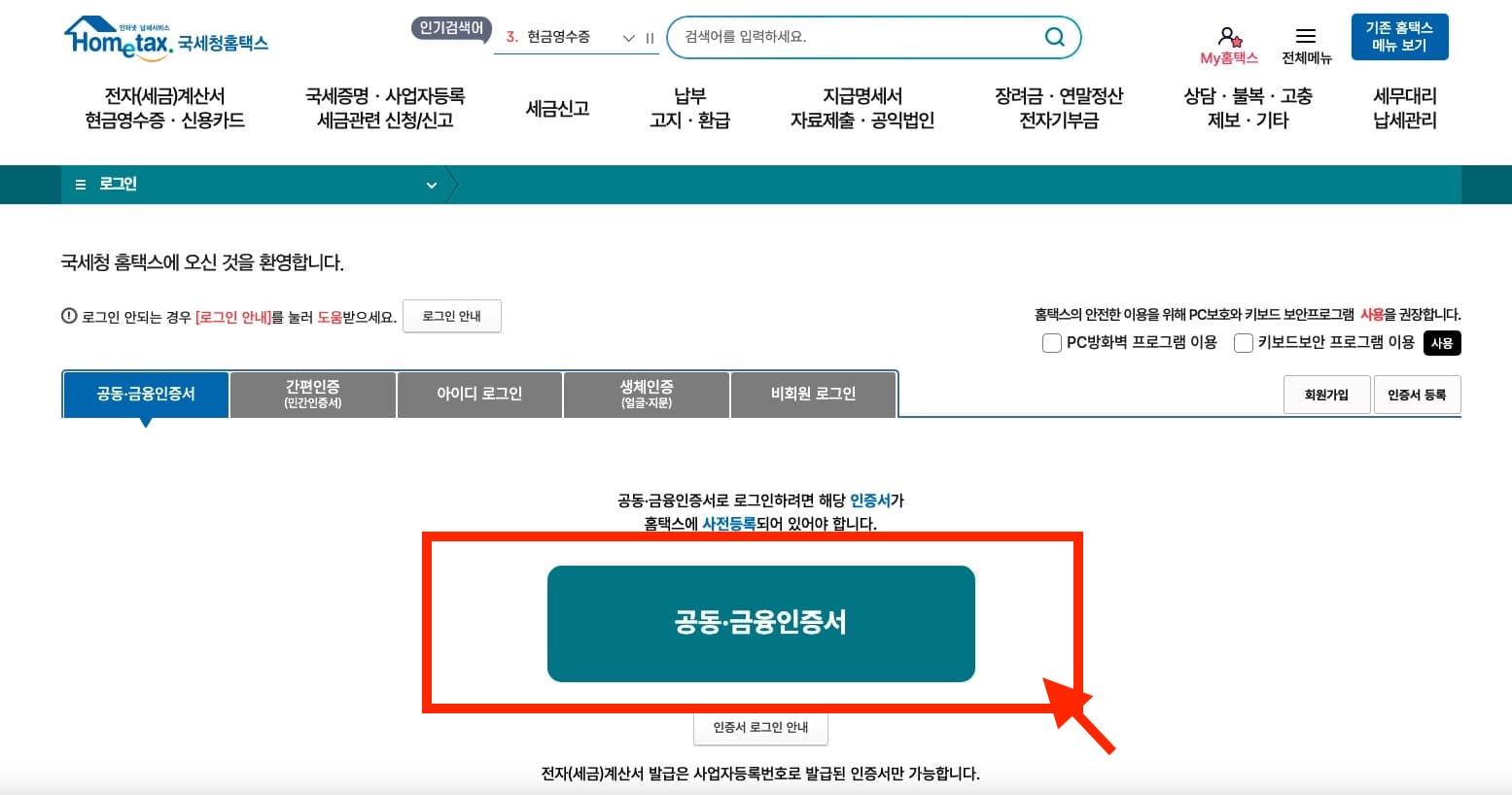1512x795 pixels.
Task: Expand the 인기검색어 dropdown chevron
Action: [x=627, y=39]
